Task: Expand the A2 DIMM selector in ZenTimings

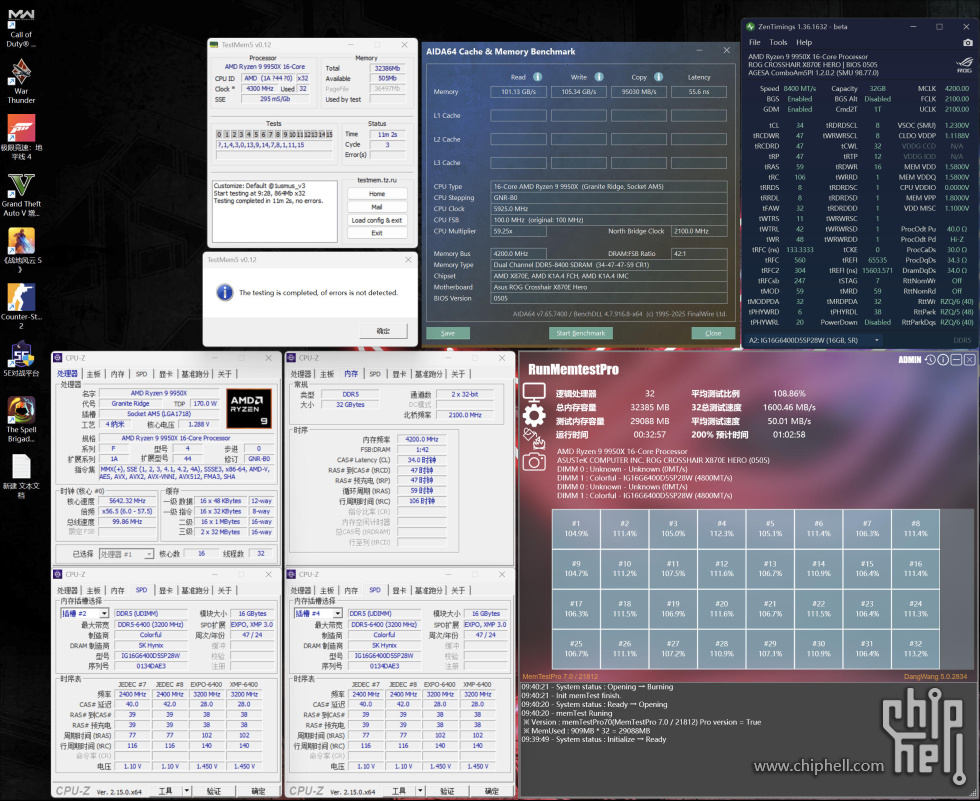Action: [x=877, y=341]
